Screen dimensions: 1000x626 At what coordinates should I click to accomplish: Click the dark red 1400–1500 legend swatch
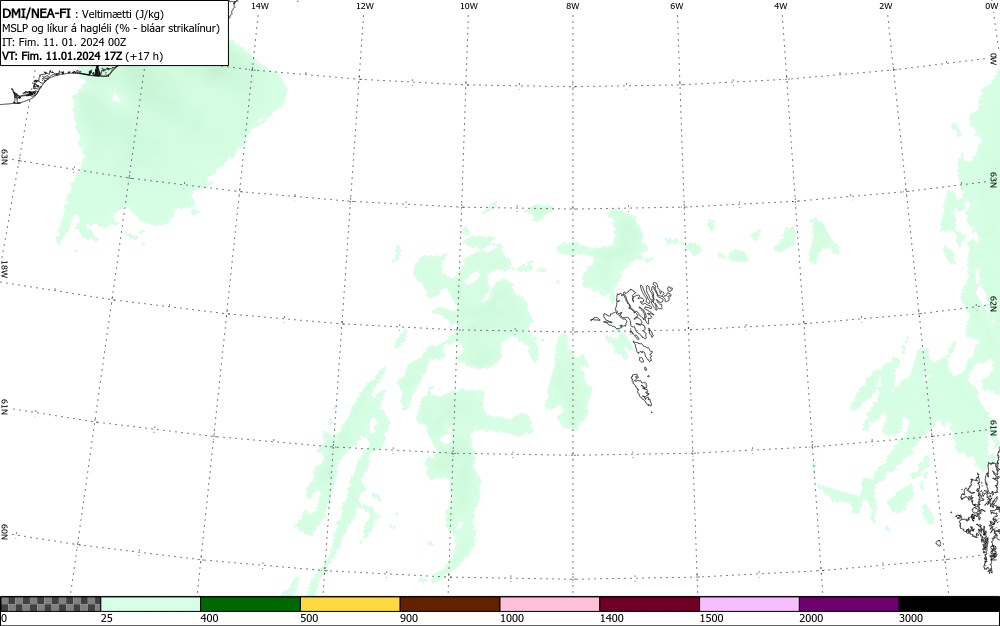649,604
